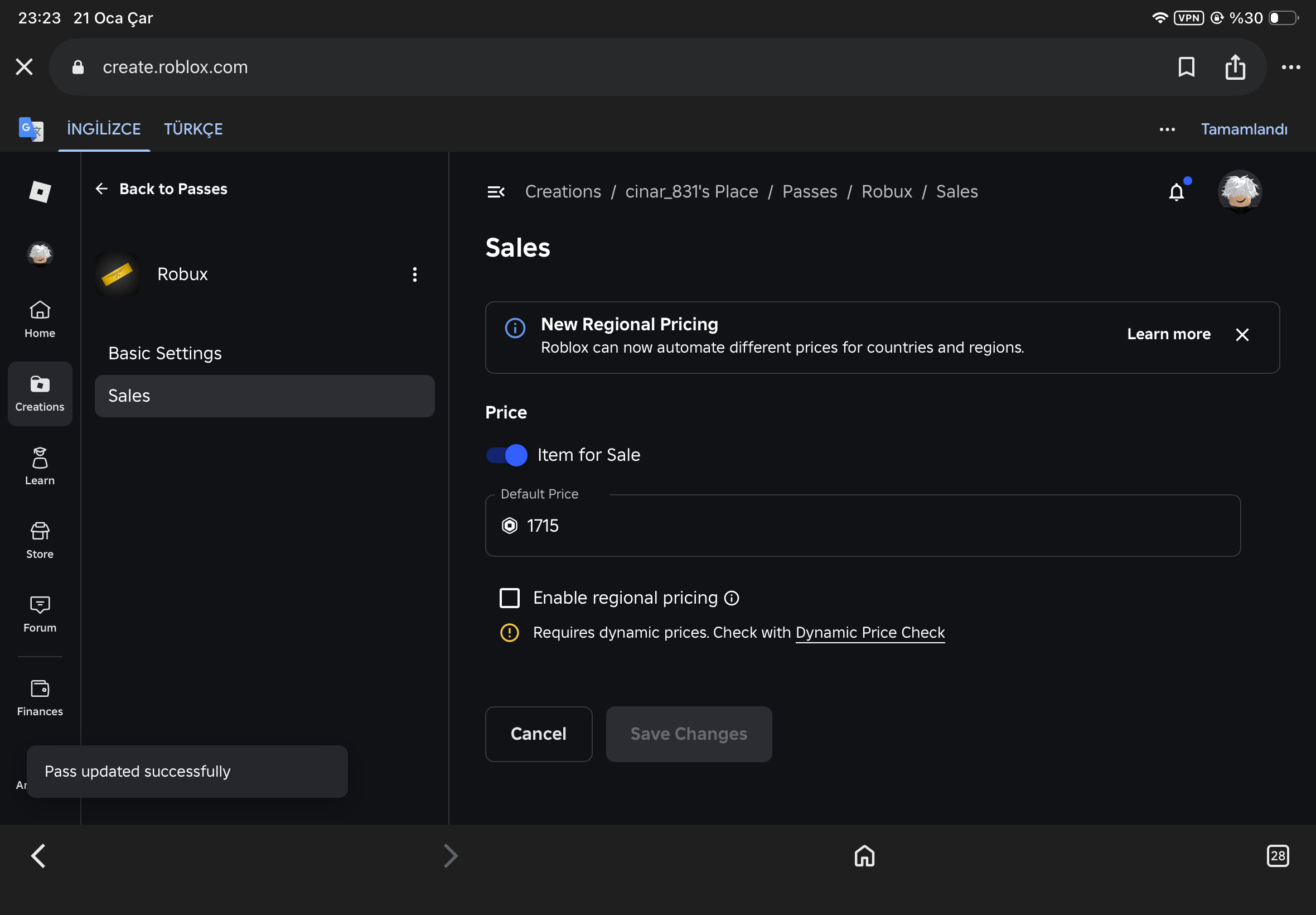Bookmark this page in the browser
The width and height of the screenshot is (1316, 915).
(1186, 67)
